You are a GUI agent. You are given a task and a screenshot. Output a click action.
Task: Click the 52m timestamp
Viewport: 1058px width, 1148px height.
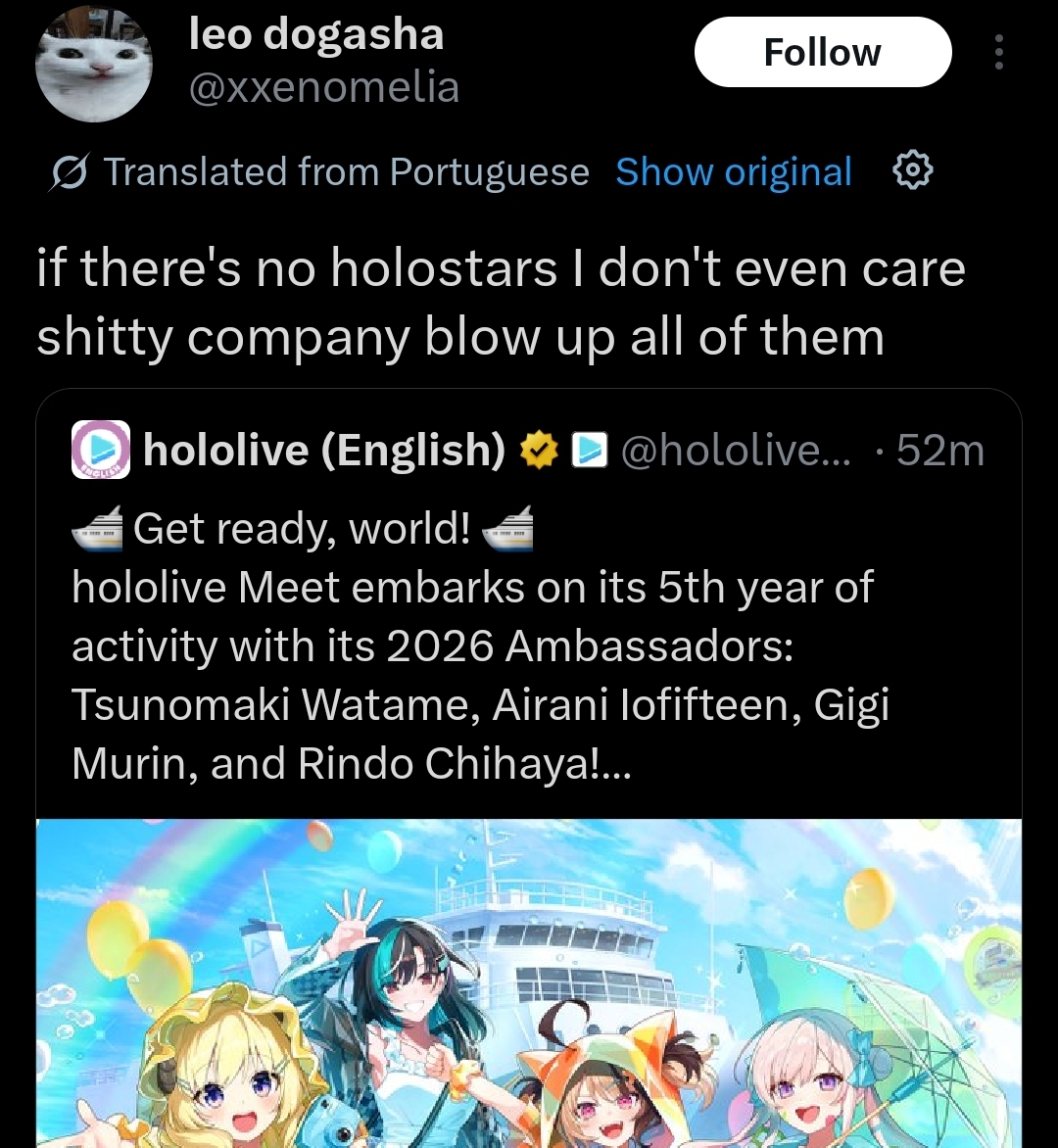[940, 450]
